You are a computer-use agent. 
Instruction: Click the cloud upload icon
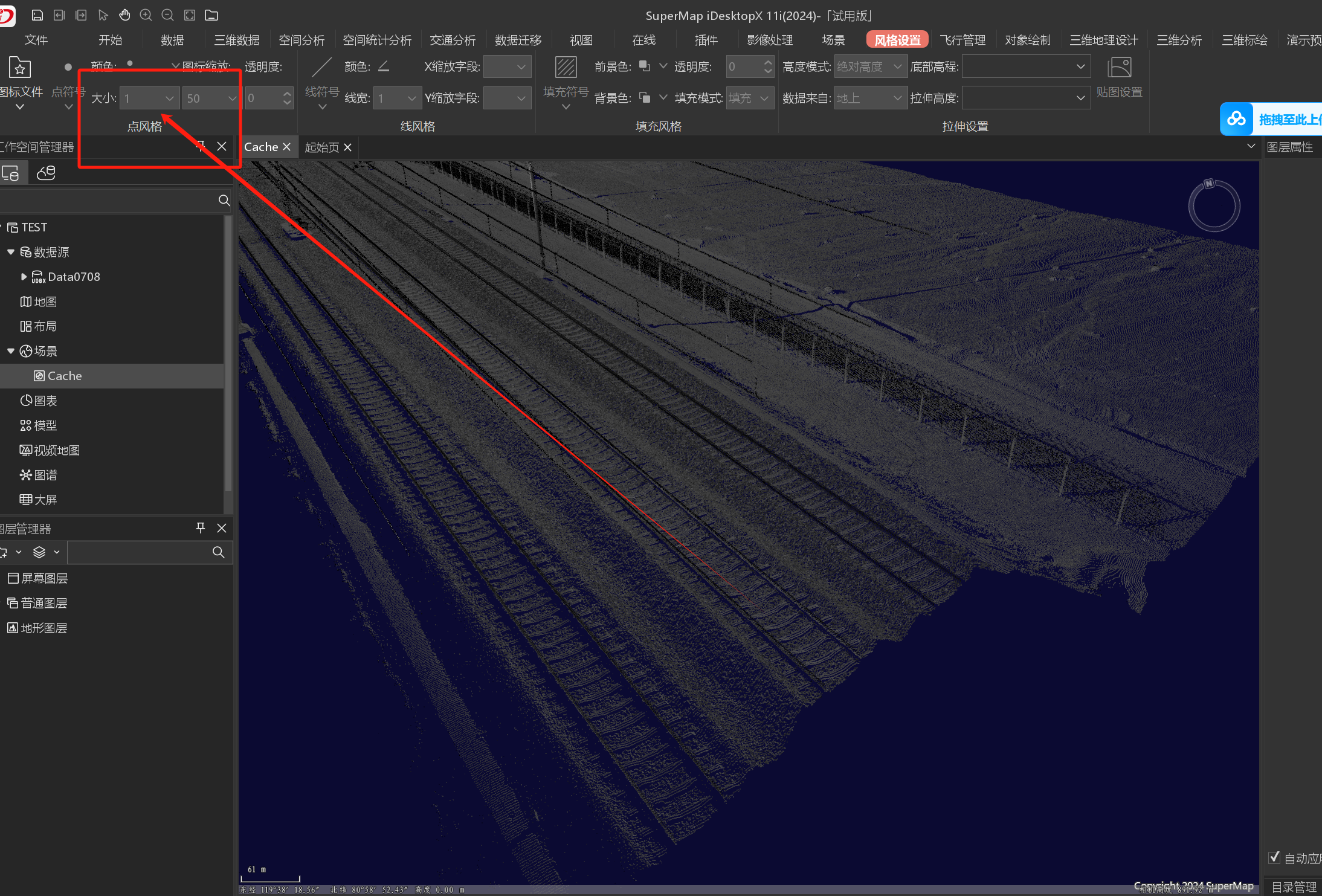pos(1236,119)
